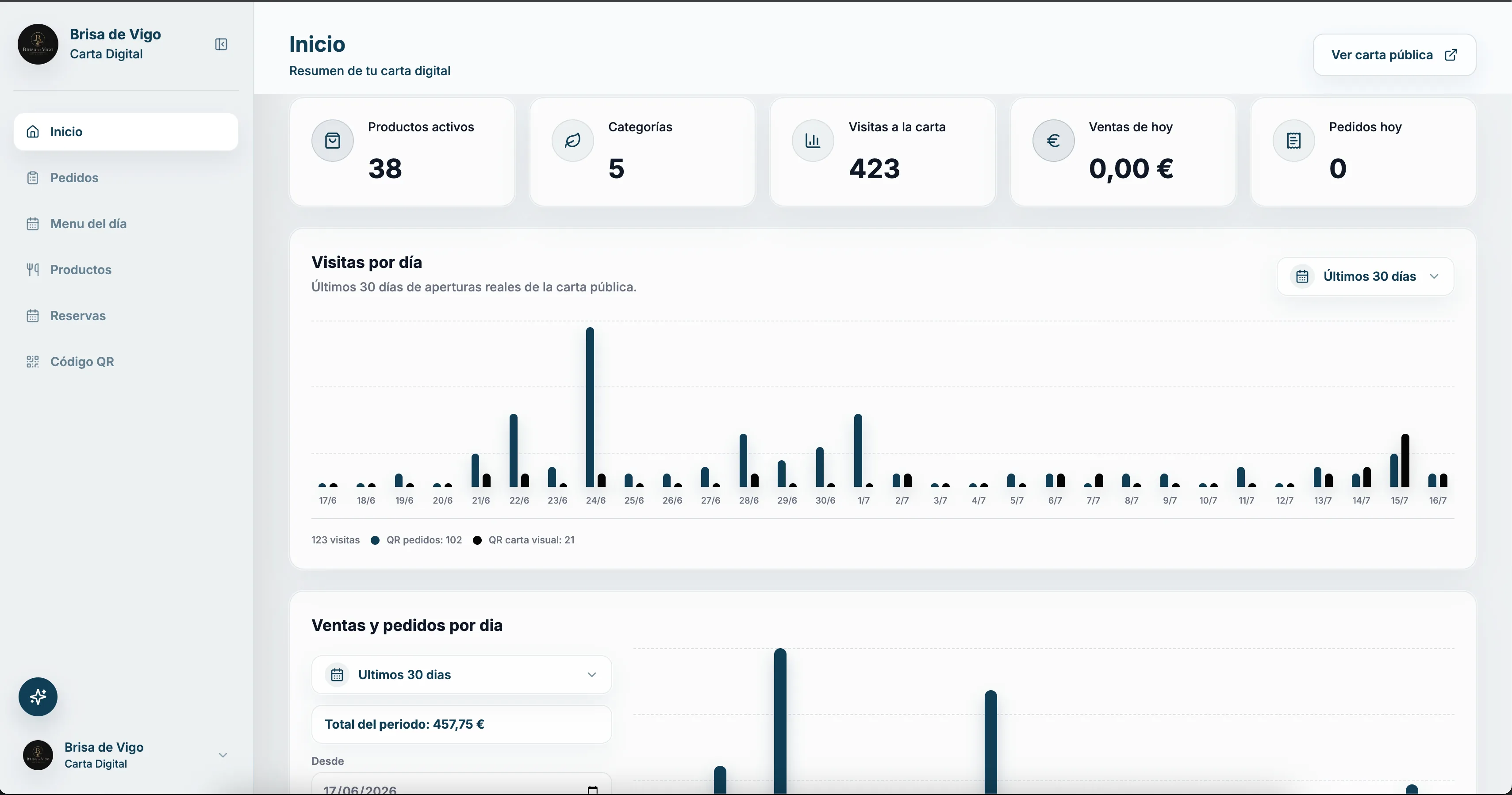Expand the Brisa de Vigo account menu chevron
The image size is (1512, 795).
[x=223, y=755]
